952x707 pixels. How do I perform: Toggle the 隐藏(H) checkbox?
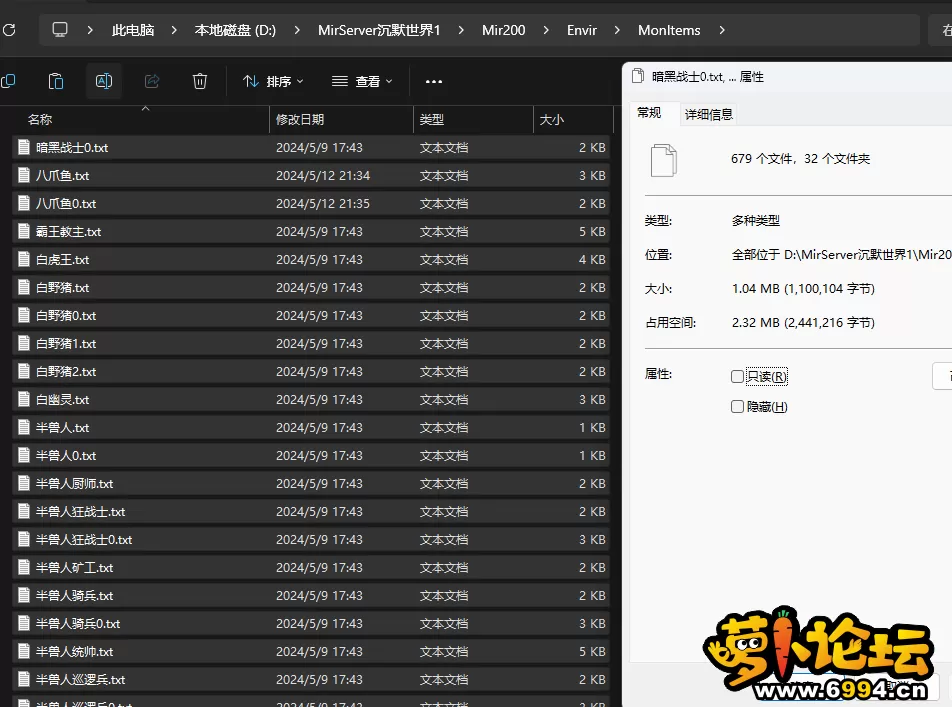pyautogui.click(x=737, y=406)
